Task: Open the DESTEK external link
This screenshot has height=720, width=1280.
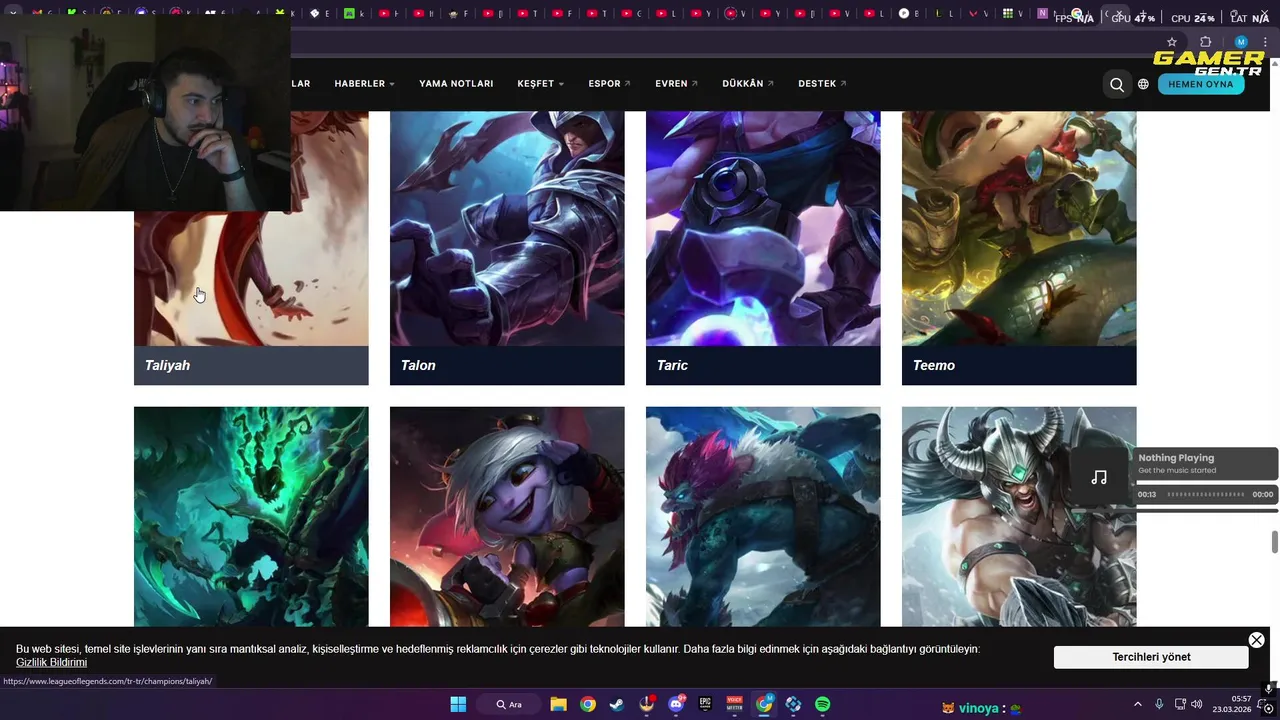Action: pyautogui.click(x=822, y=84)
